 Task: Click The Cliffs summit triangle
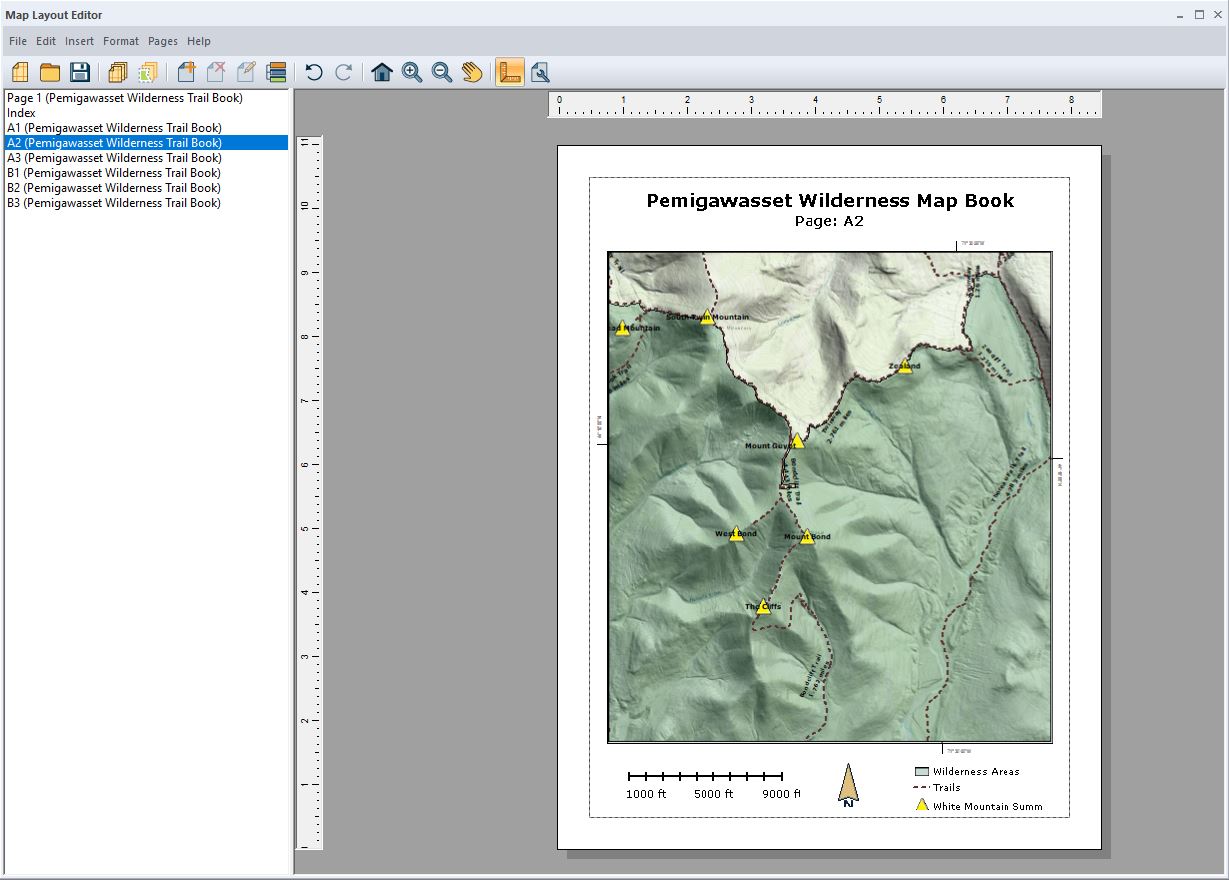(763, 606)
